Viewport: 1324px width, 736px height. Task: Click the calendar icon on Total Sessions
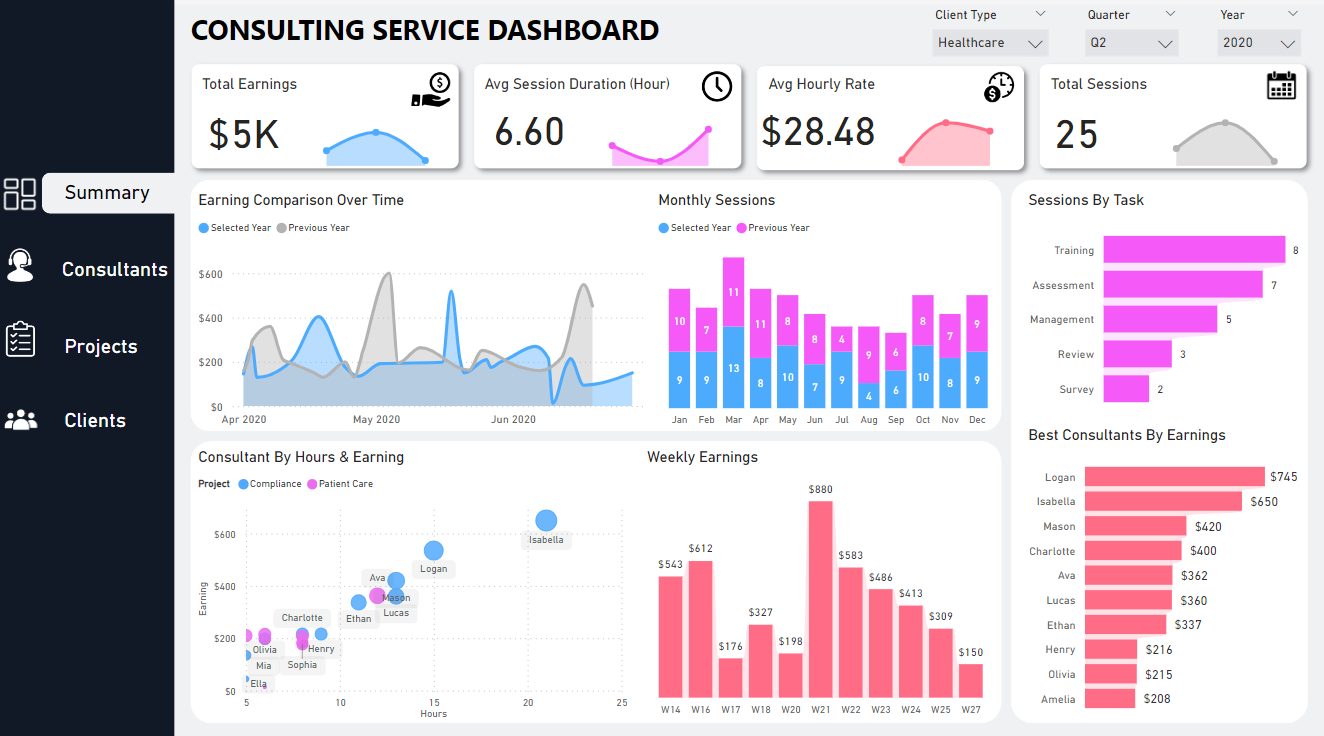click(x=1281, y=85)
